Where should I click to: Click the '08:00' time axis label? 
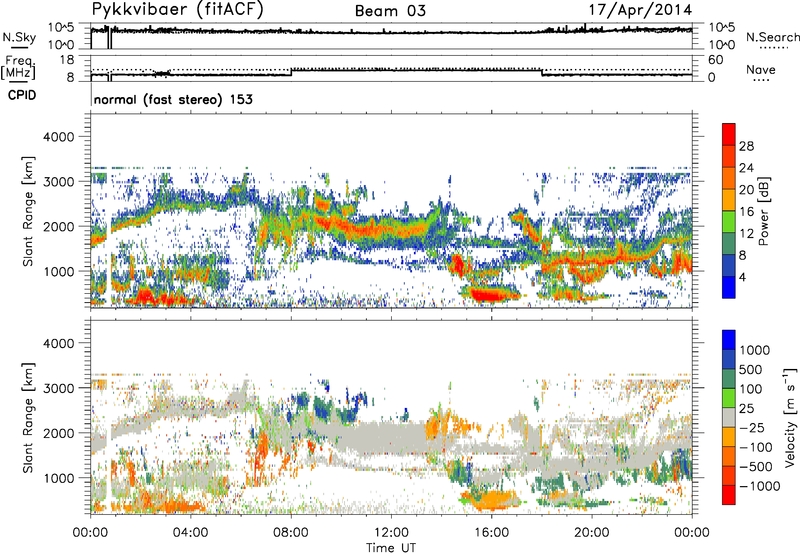click(291, 533)
